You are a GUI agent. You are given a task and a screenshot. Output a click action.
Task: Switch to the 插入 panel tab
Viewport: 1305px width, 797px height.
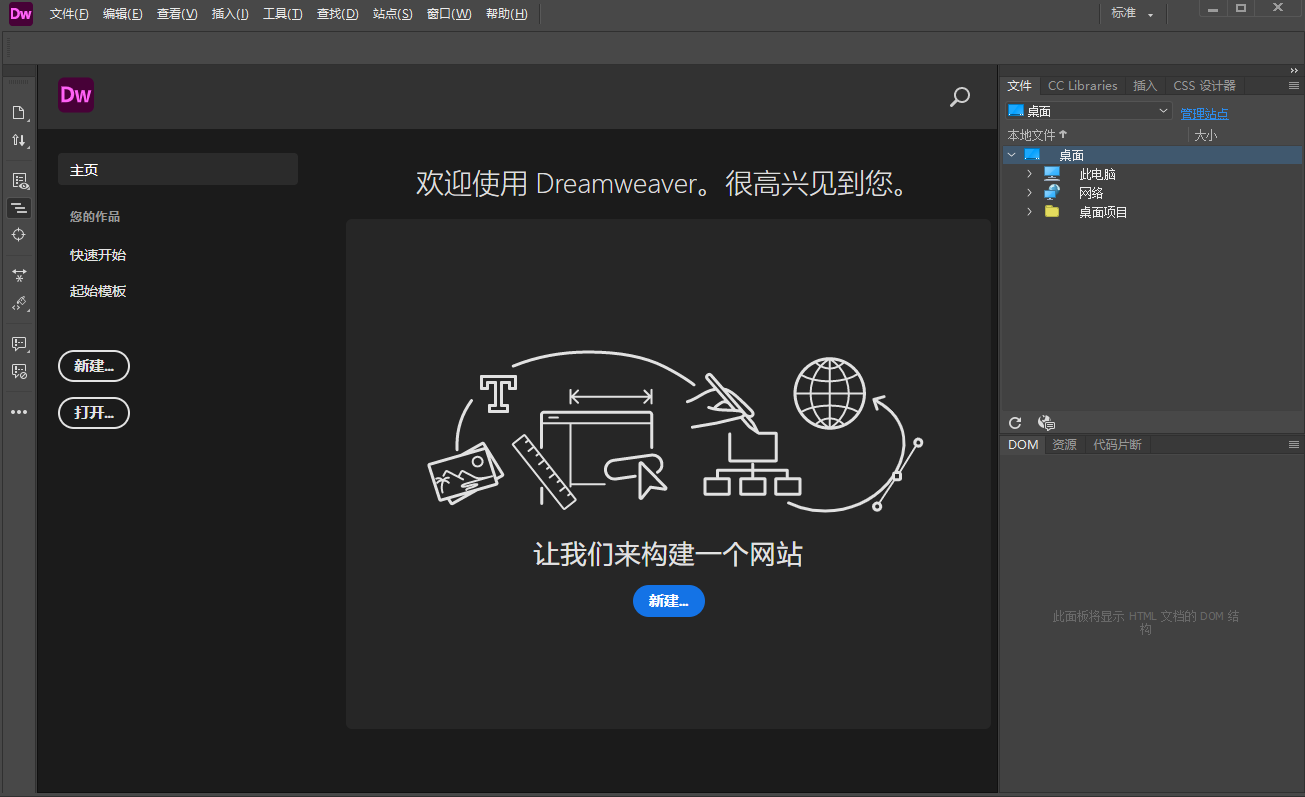click(1145, 86)
